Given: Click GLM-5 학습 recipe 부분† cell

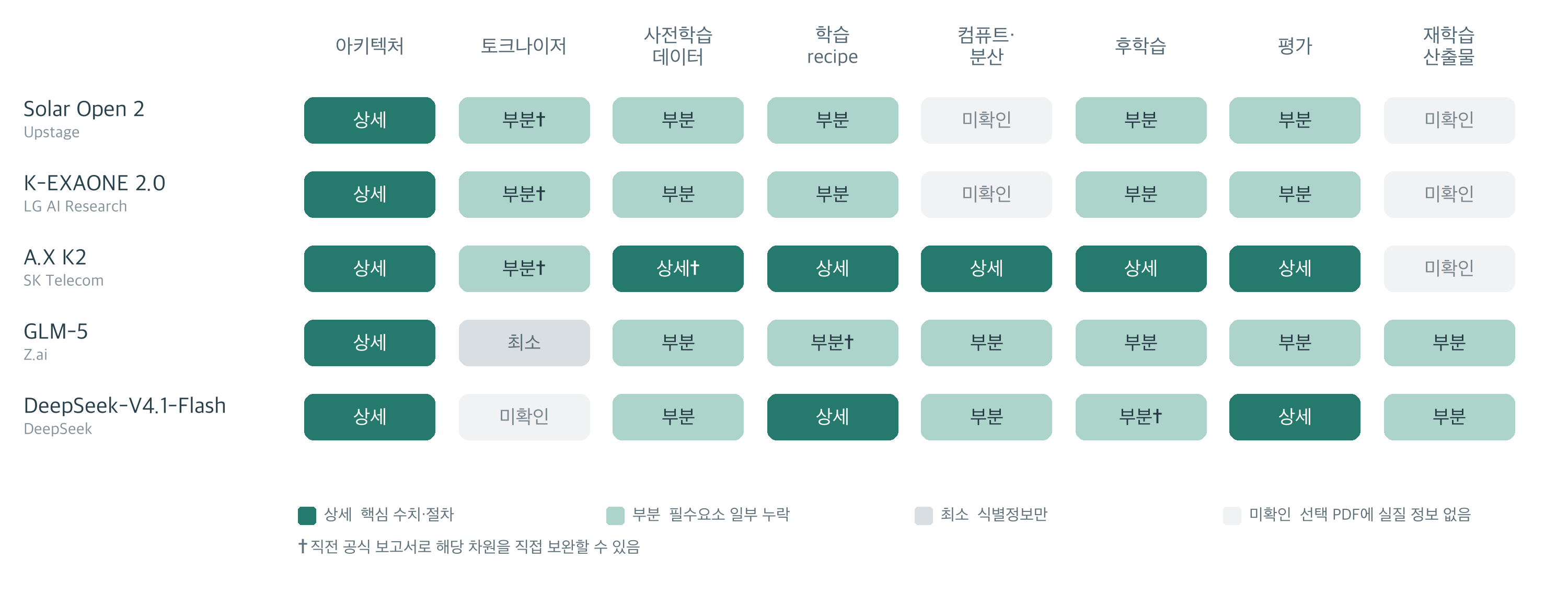Looking at the screenshot, I should click(832, 343).
